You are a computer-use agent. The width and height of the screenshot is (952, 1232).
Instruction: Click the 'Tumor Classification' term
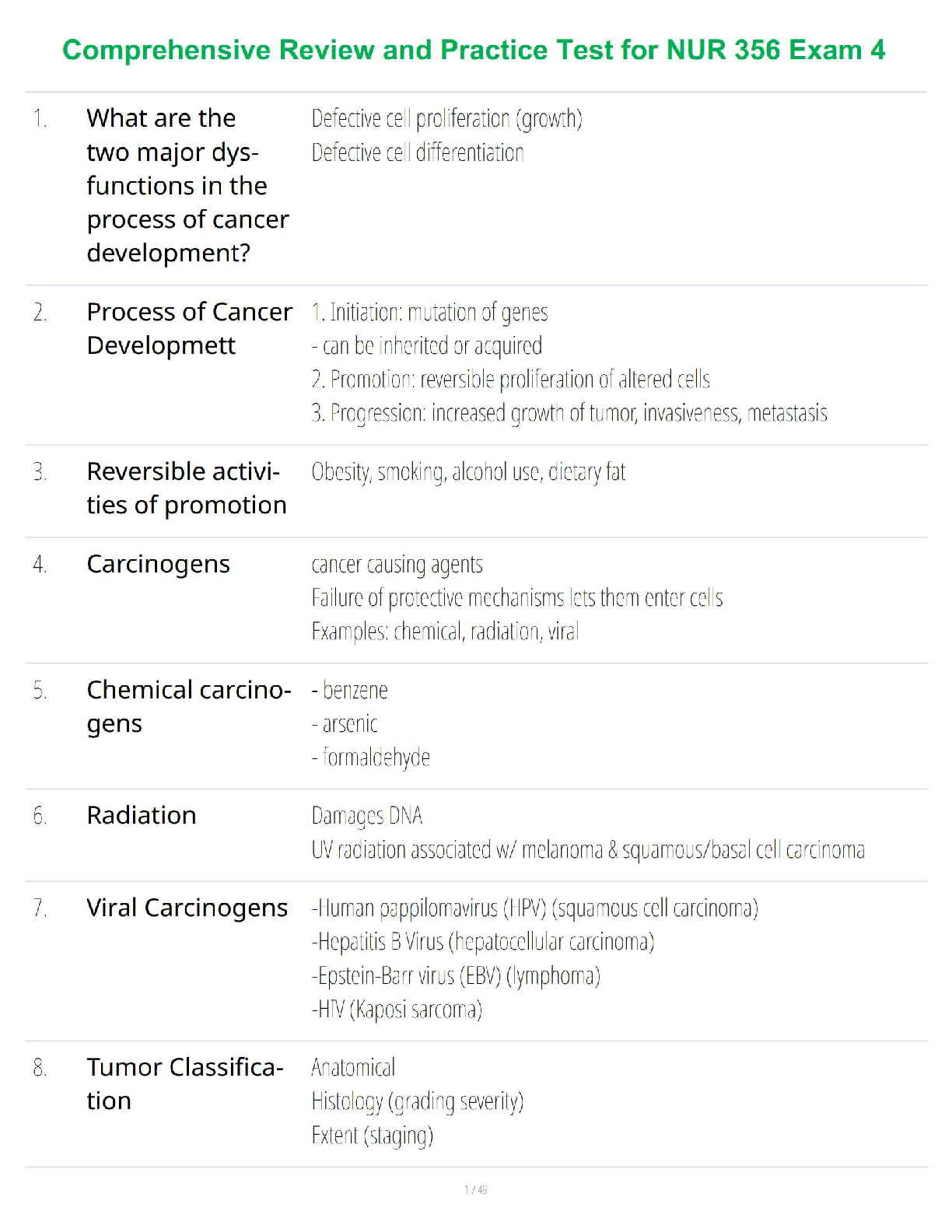(x=184, y=1083)
